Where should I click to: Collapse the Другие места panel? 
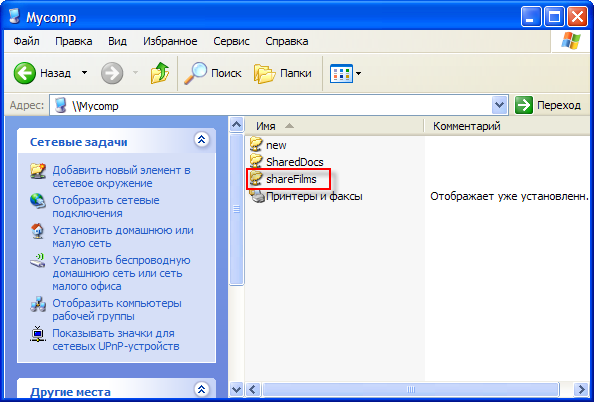point(202,389)
